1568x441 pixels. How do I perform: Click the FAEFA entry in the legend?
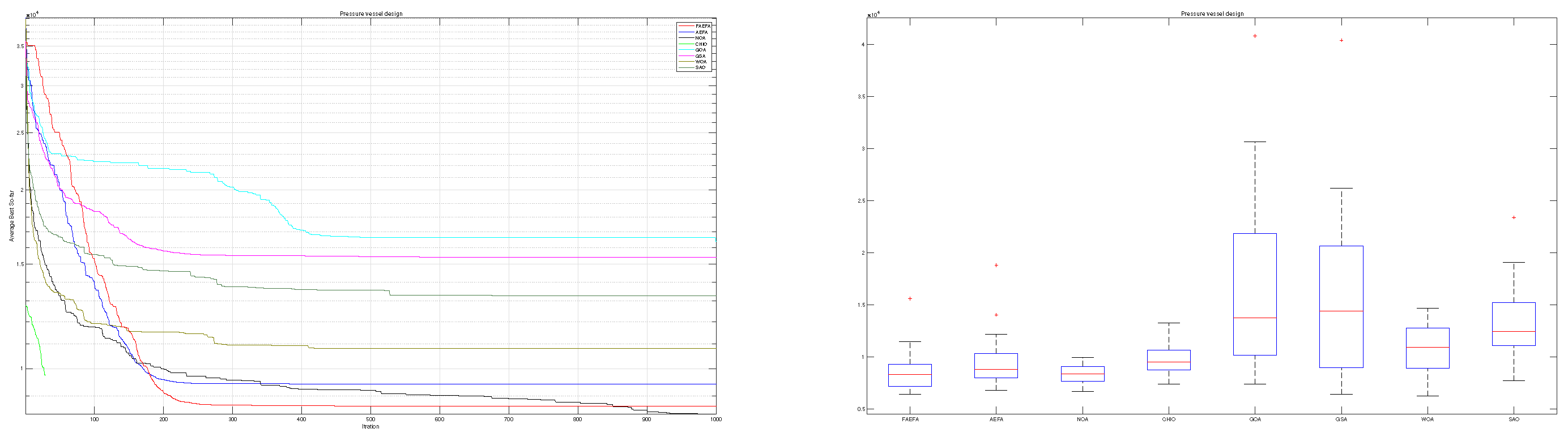(702, 26)
